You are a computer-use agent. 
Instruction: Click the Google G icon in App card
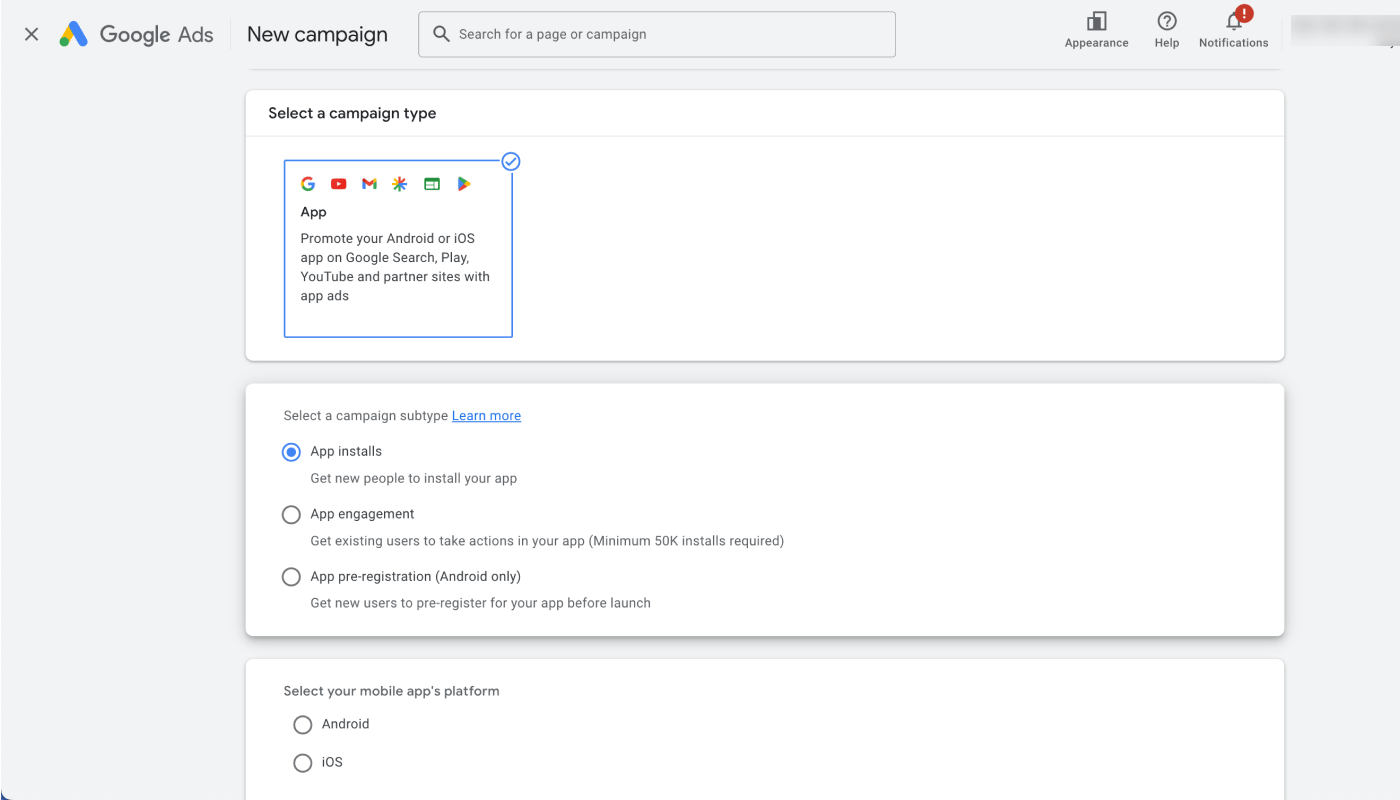click(x=308, y=184)
